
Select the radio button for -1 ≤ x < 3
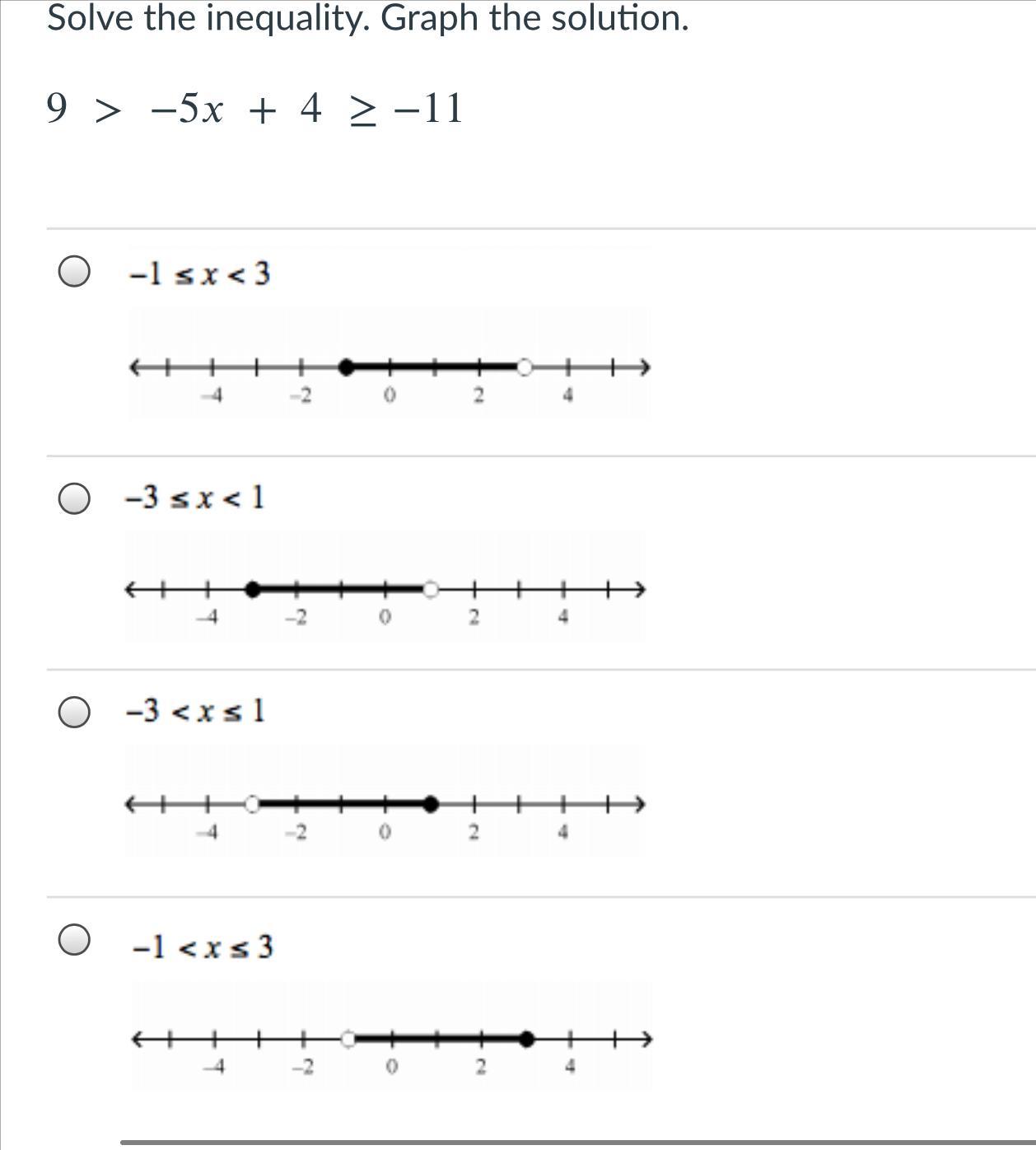pos(74,271)
